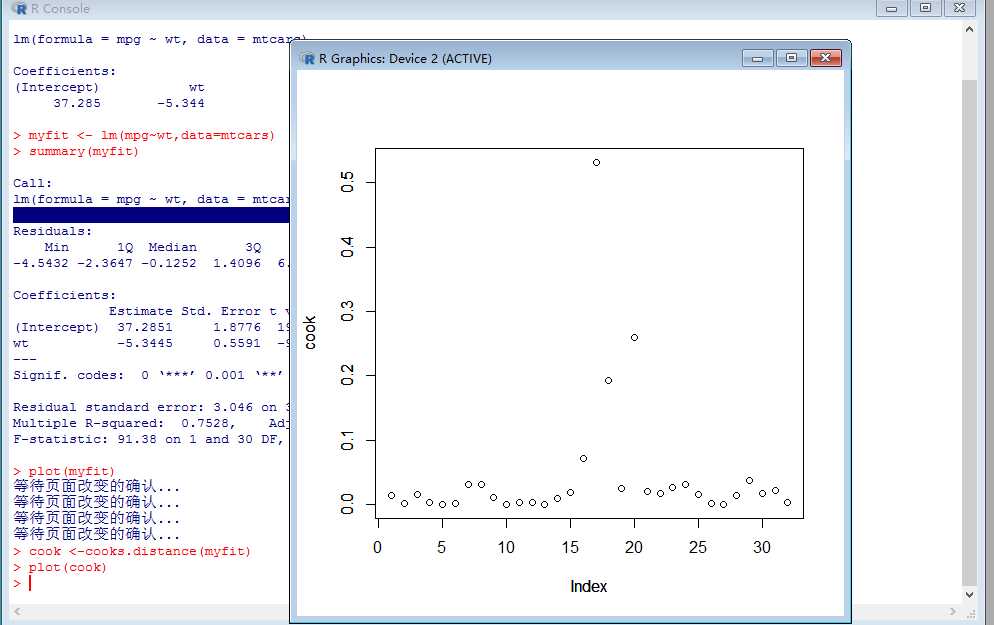Click the residual 3Q value '1.4096'

click(237, 263)
